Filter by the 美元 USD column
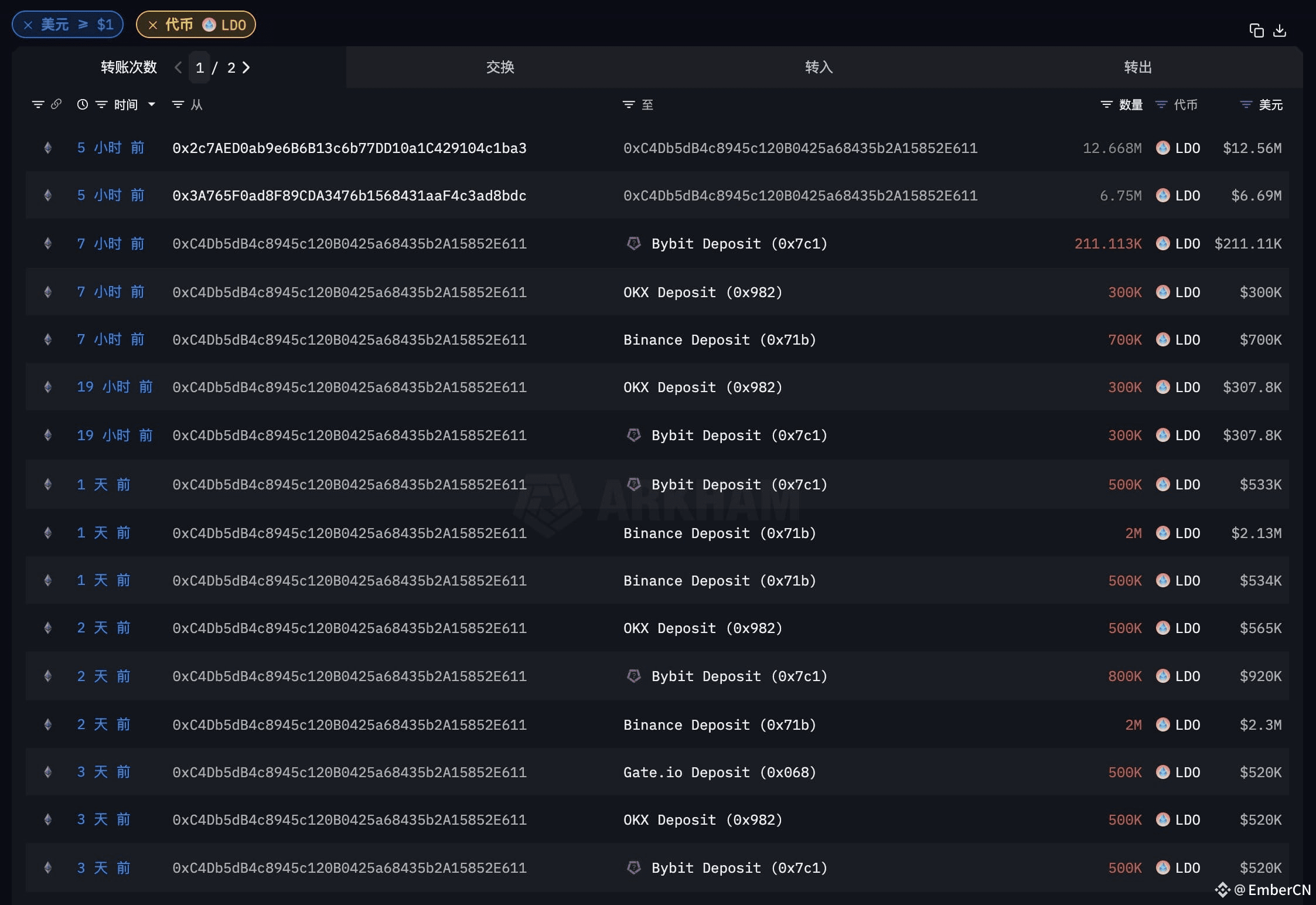Viewport: 1316px width, 905px height. tap(1246, 104)
